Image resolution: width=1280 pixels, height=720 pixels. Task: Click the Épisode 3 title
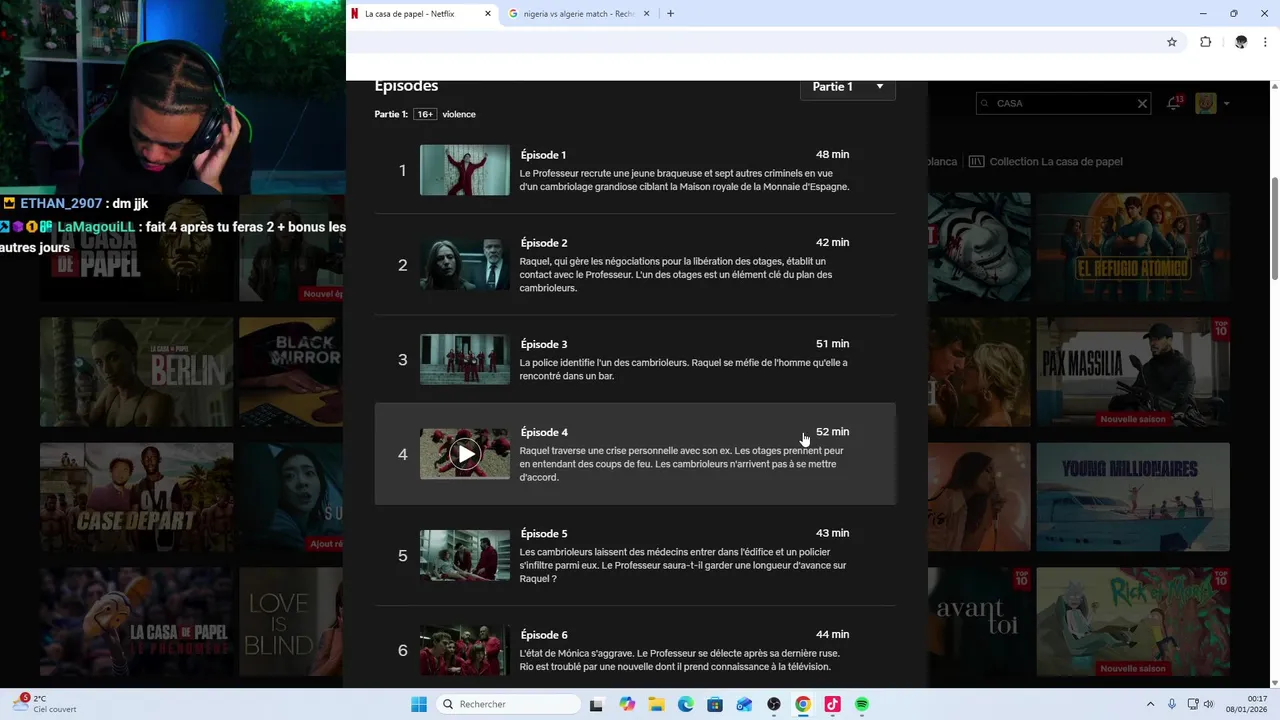point(544,344)
